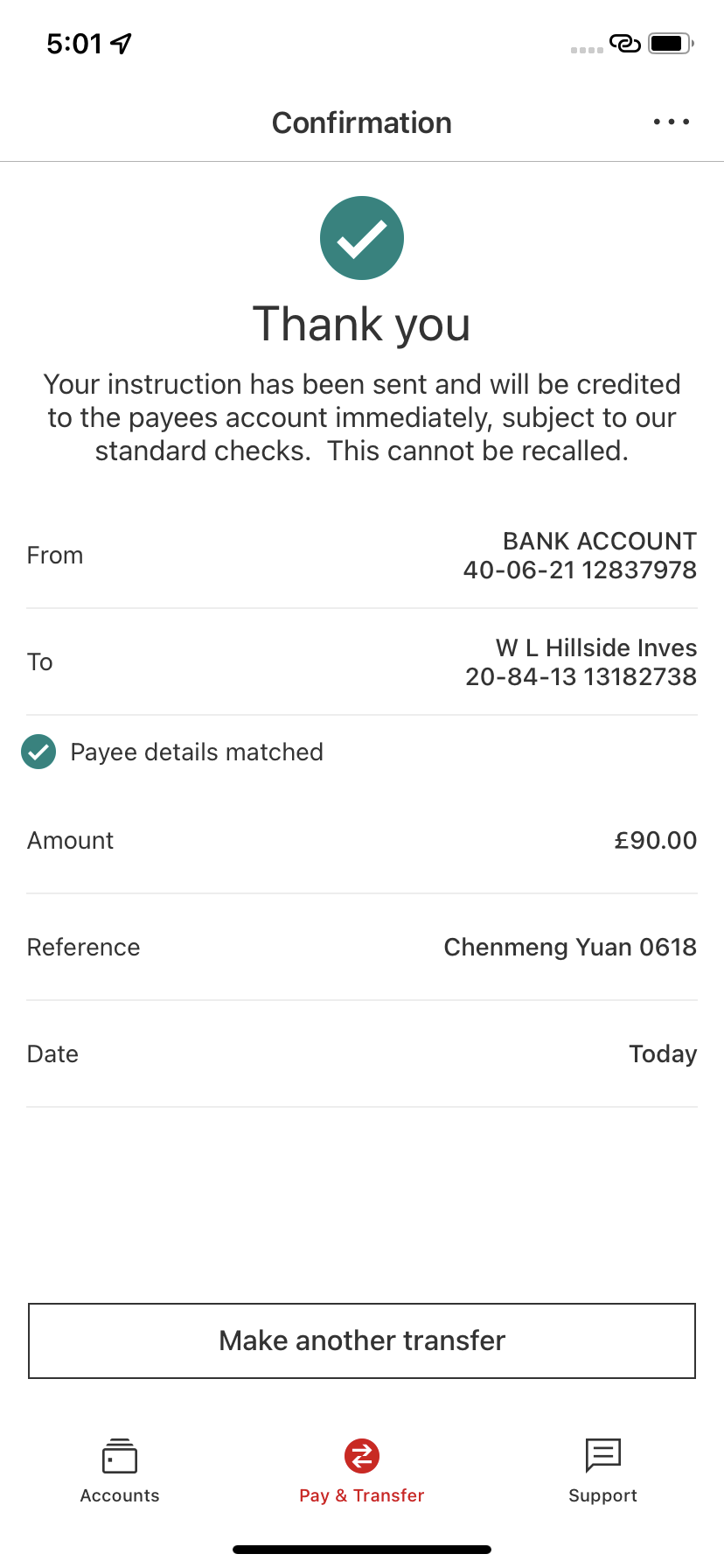Tap the hotspot link icon in status bar
Image resolution: width=724 pixels, height=1568 pixels.
624,43
